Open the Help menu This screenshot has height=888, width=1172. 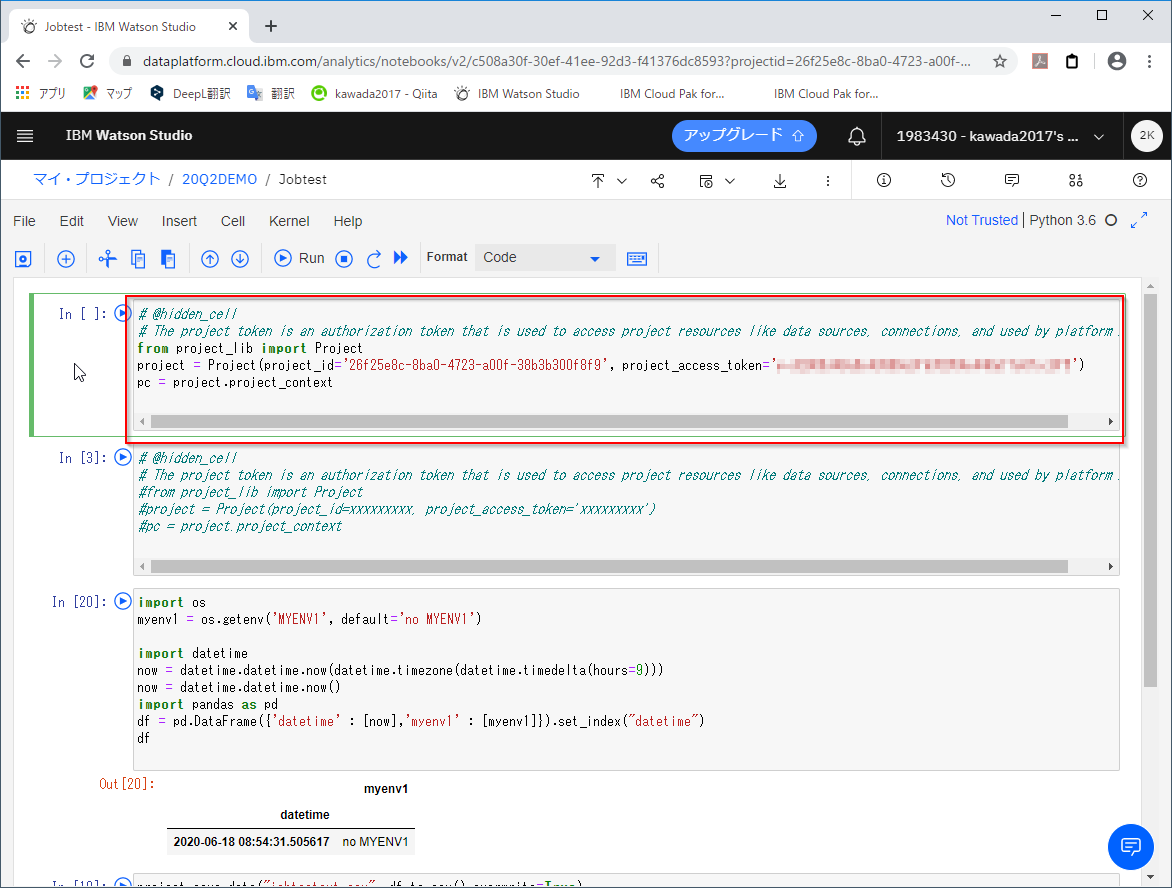point(348,221)
